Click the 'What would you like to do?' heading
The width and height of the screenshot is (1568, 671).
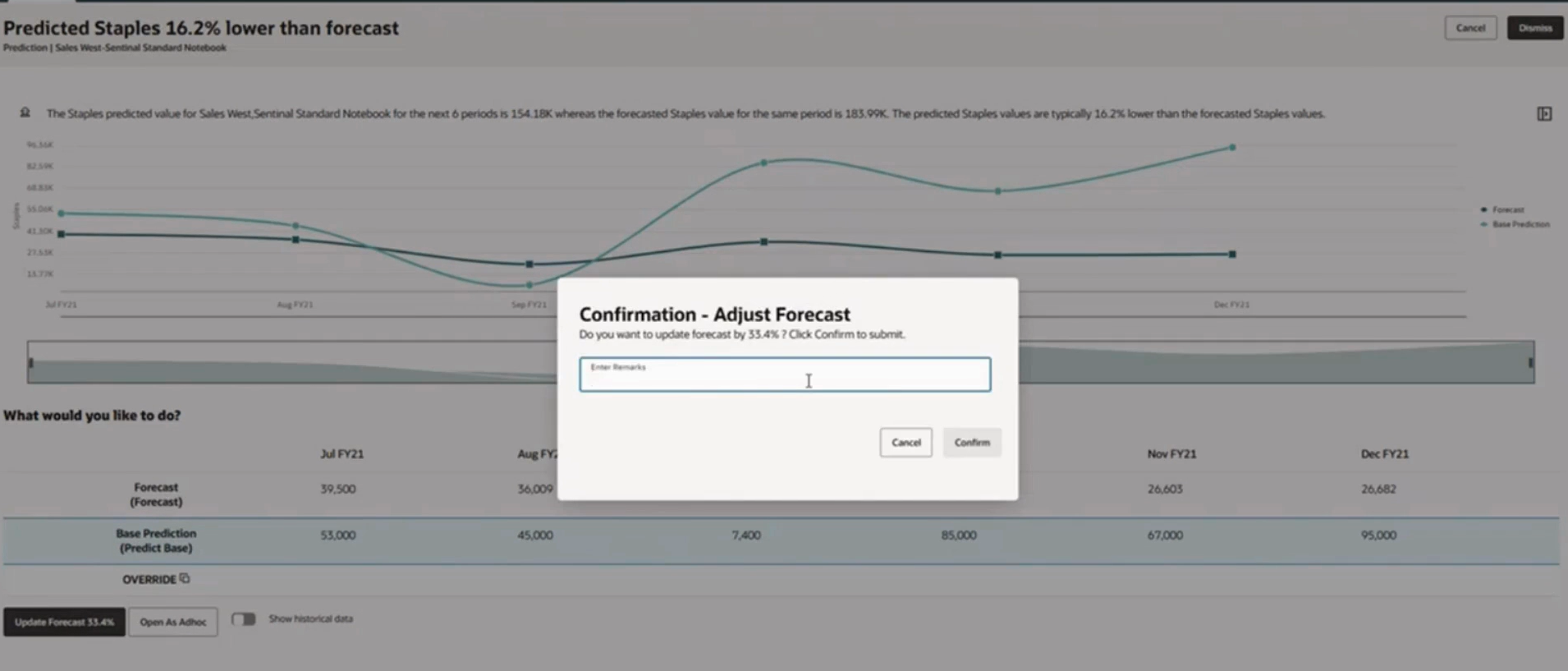tap(92, 416)
